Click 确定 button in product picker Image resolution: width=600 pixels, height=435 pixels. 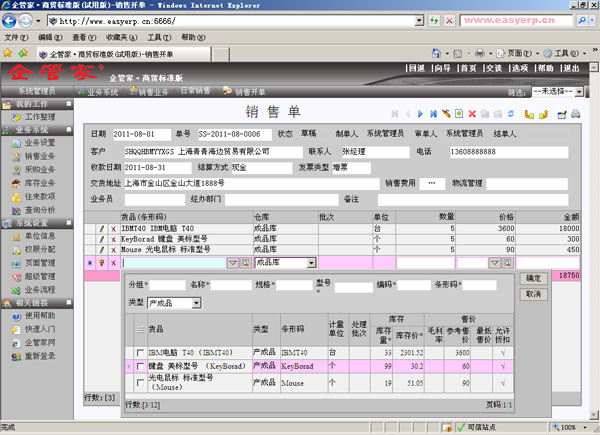pyautogui.click(x=533, y=278)
